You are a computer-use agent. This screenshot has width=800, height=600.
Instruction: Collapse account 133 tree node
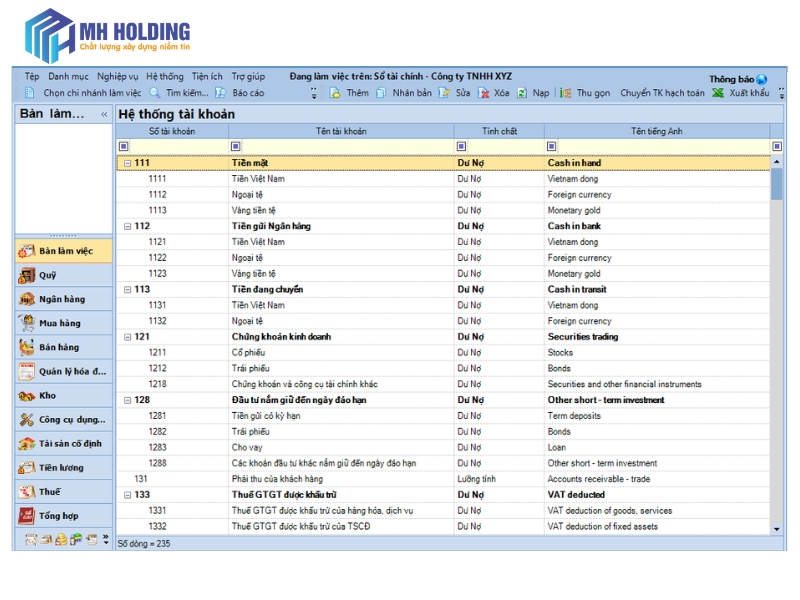[128, 495]
